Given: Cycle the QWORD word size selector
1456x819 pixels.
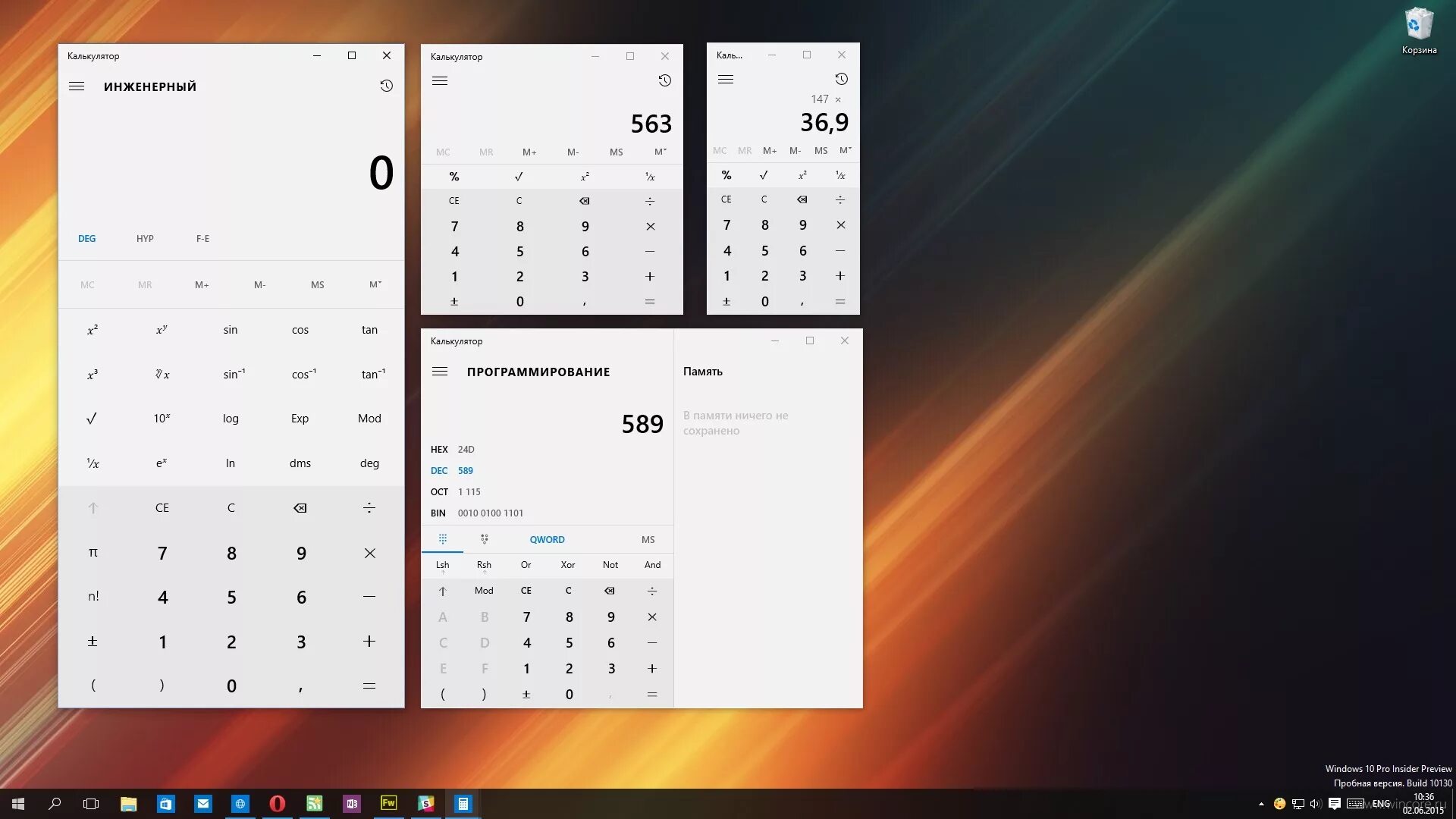Looking at the screenshot, I should pos(547,540).
